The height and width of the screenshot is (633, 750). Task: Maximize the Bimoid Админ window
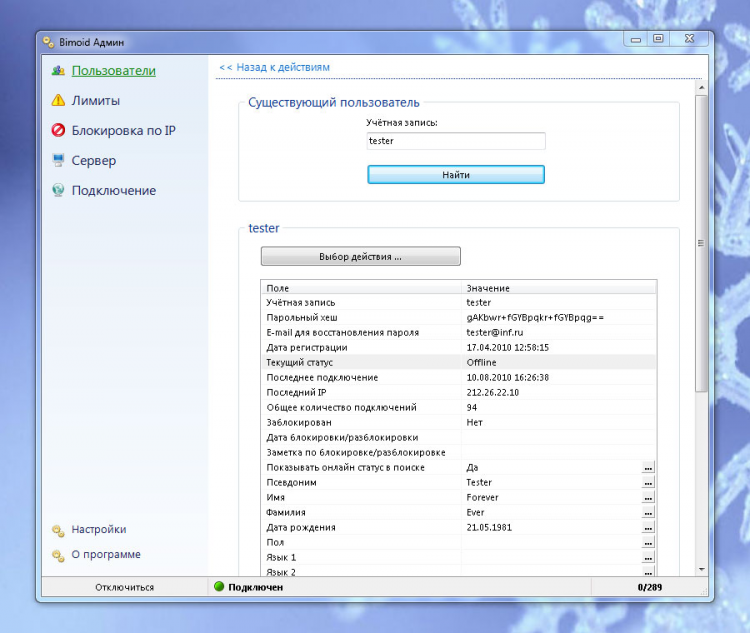[658, 39]
